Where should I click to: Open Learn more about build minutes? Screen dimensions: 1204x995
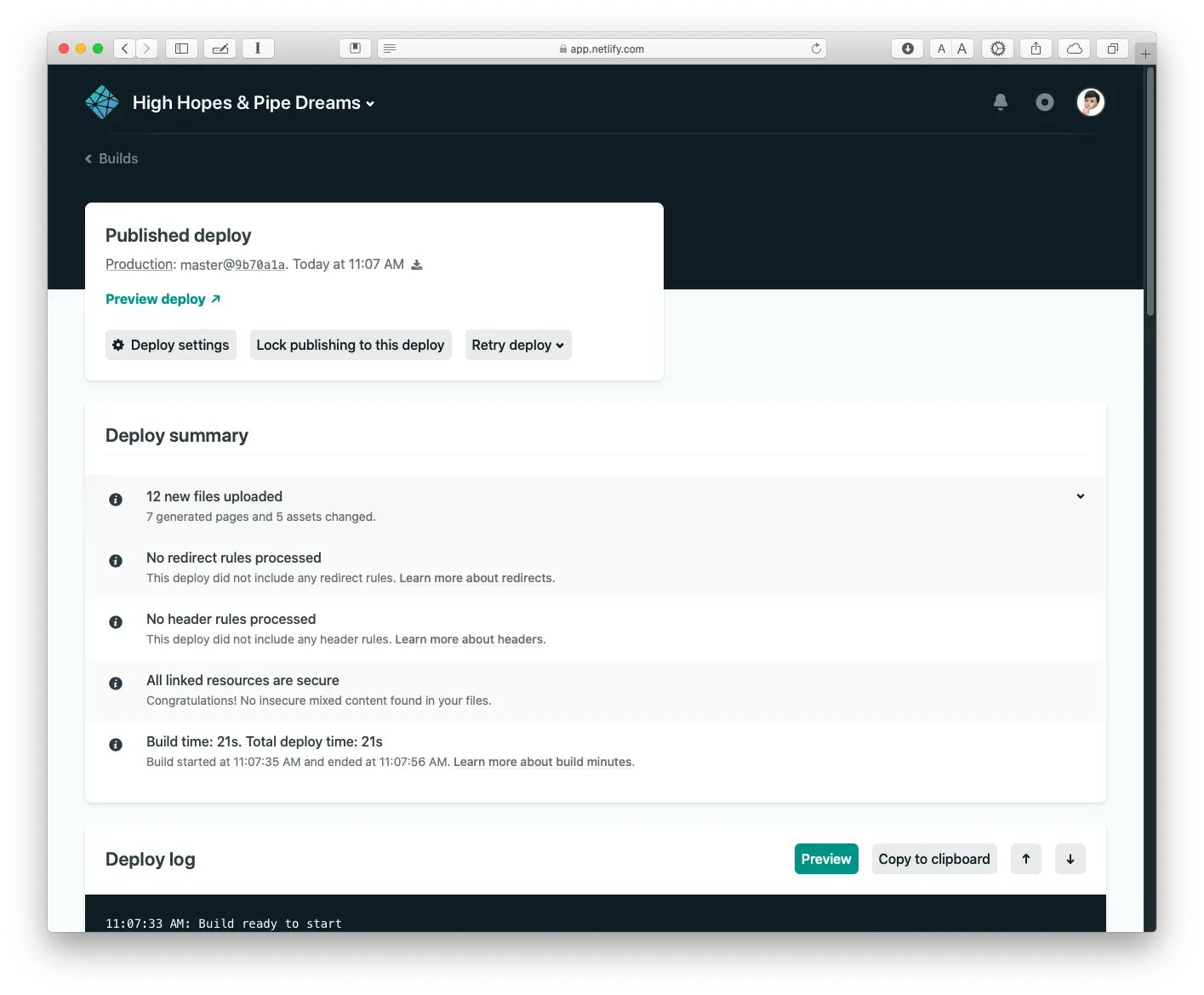[x=543, y=762]
